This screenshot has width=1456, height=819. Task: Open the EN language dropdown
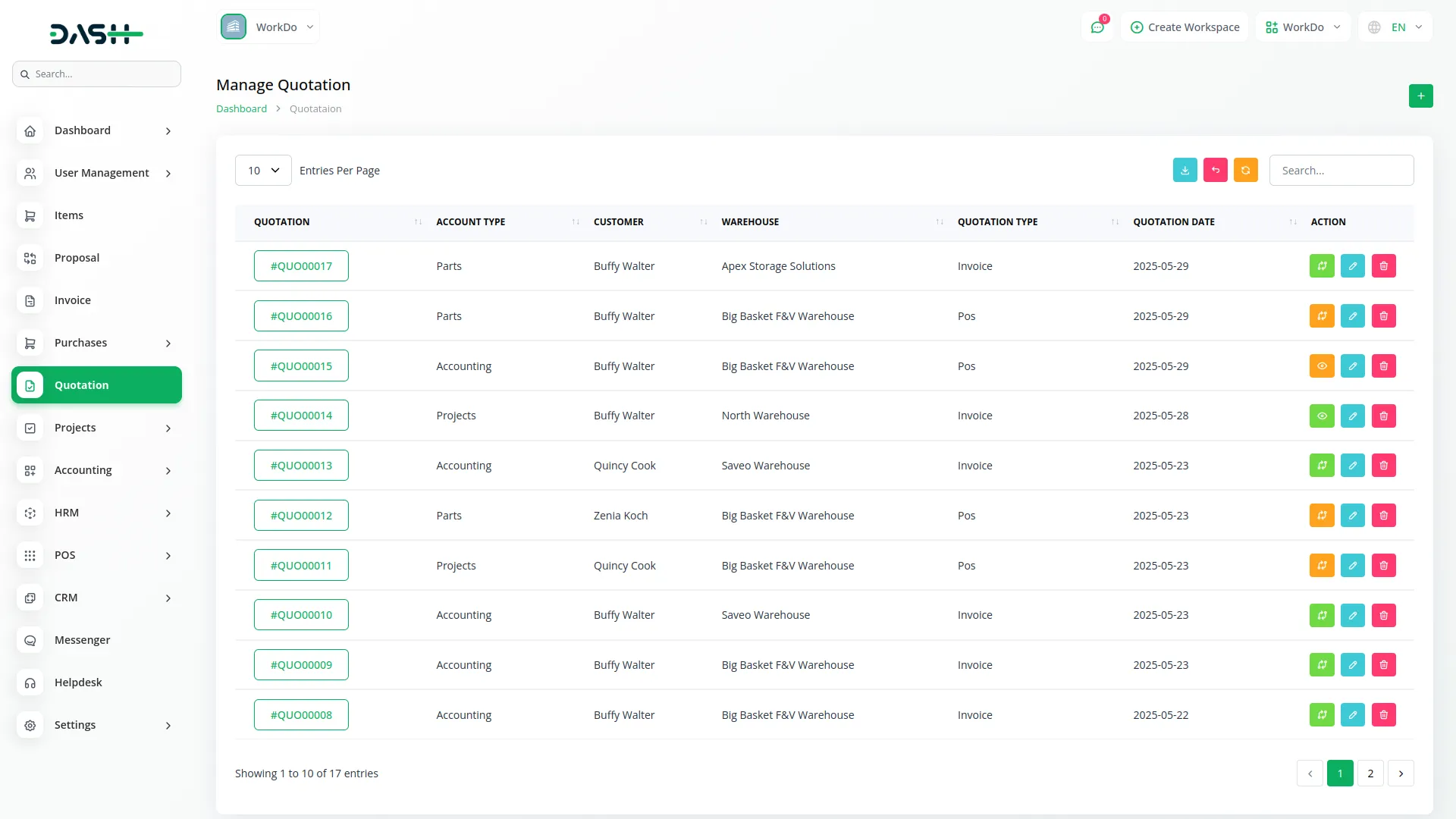[1396, 27]
